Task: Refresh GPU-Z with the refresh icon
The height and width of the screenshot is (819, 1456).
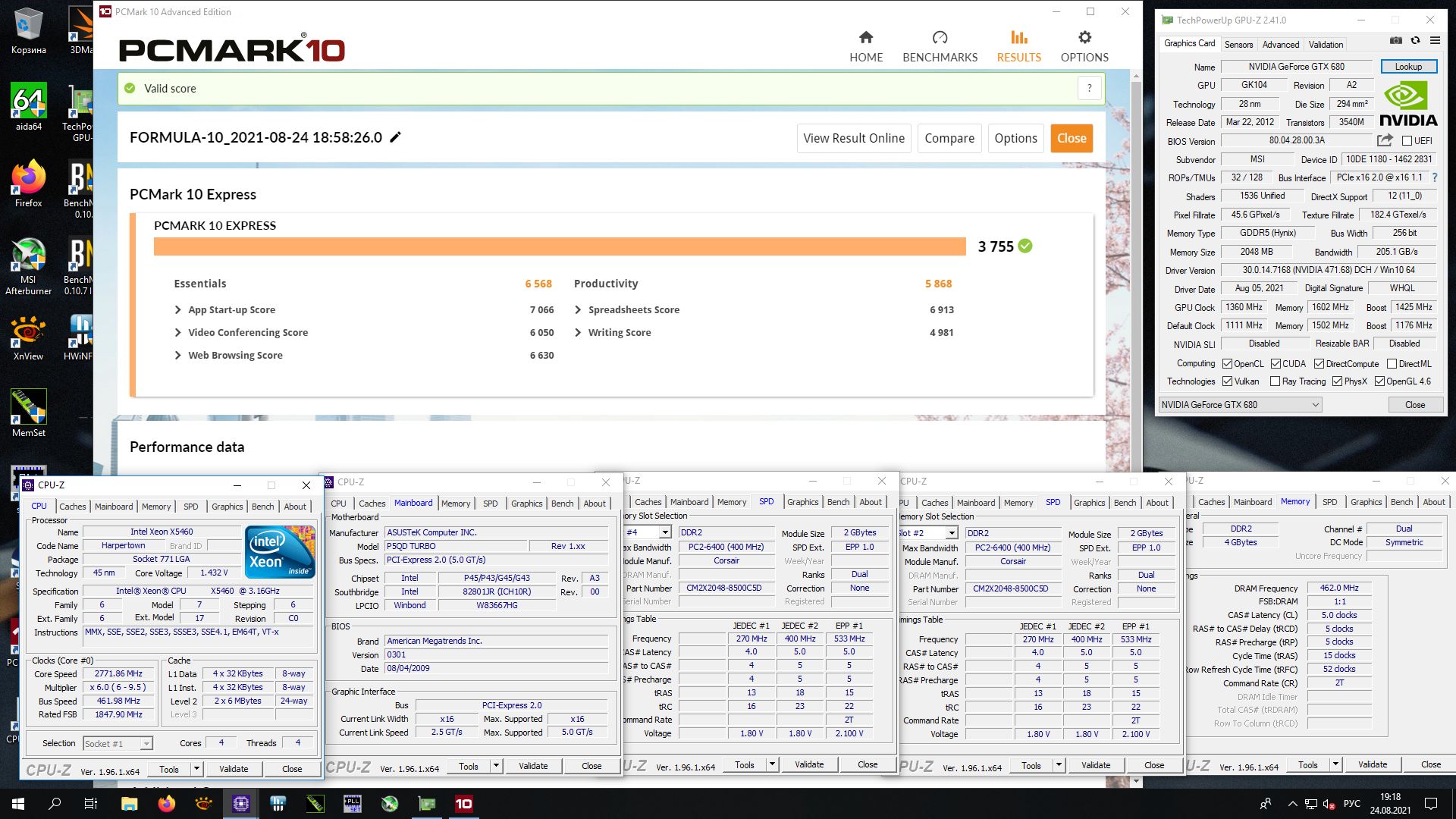Action: pyautogui.click(x=1415, y=40)
